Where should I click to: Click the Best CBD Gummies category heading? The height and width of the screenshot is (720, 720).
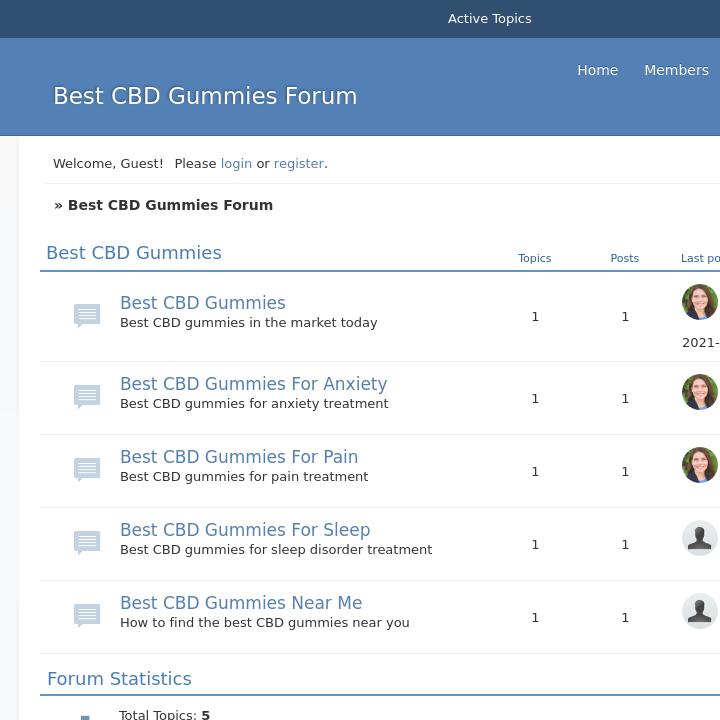[134, 253]
